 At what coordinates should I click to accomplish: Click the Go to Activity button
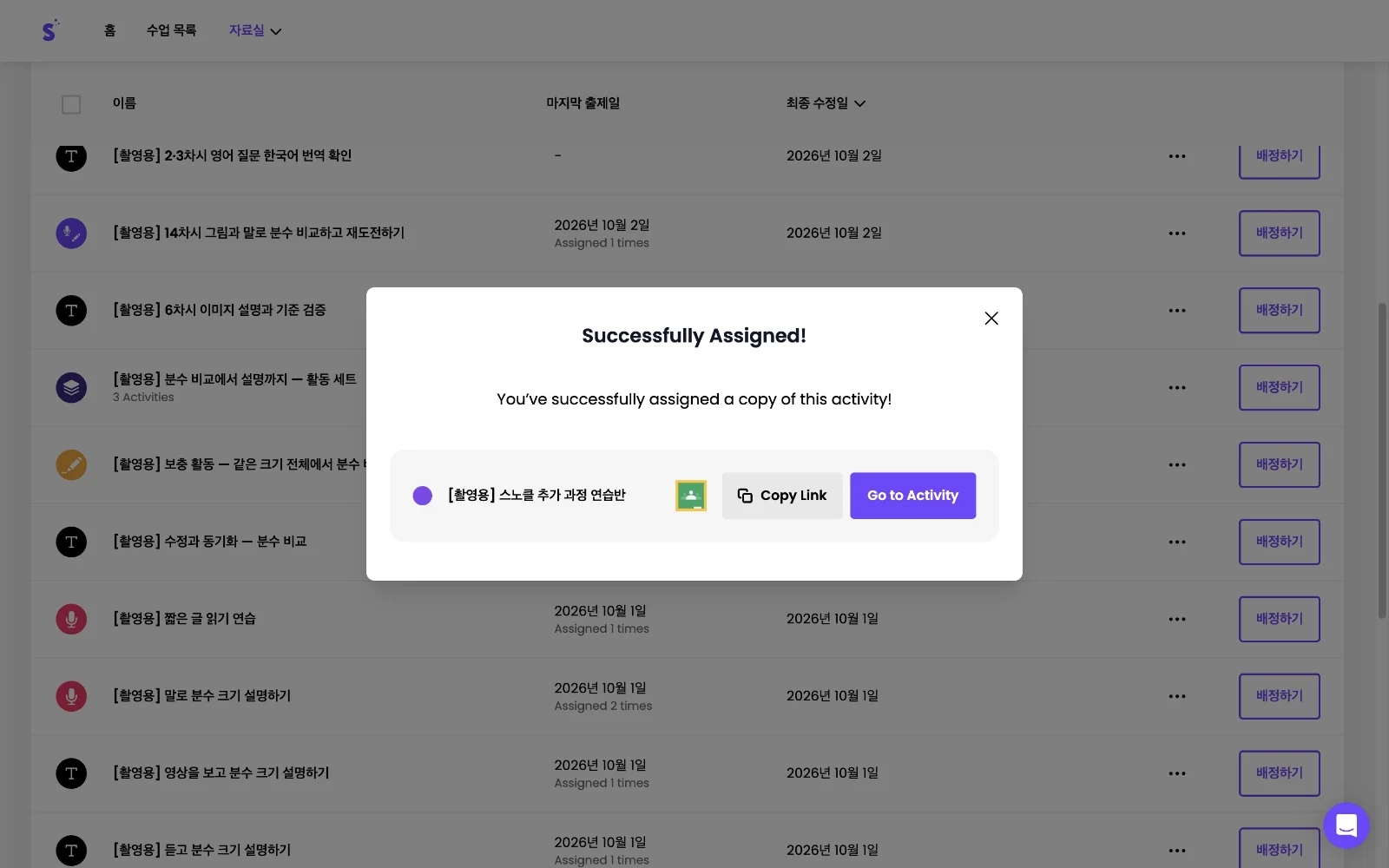click(x=912, y=496)
